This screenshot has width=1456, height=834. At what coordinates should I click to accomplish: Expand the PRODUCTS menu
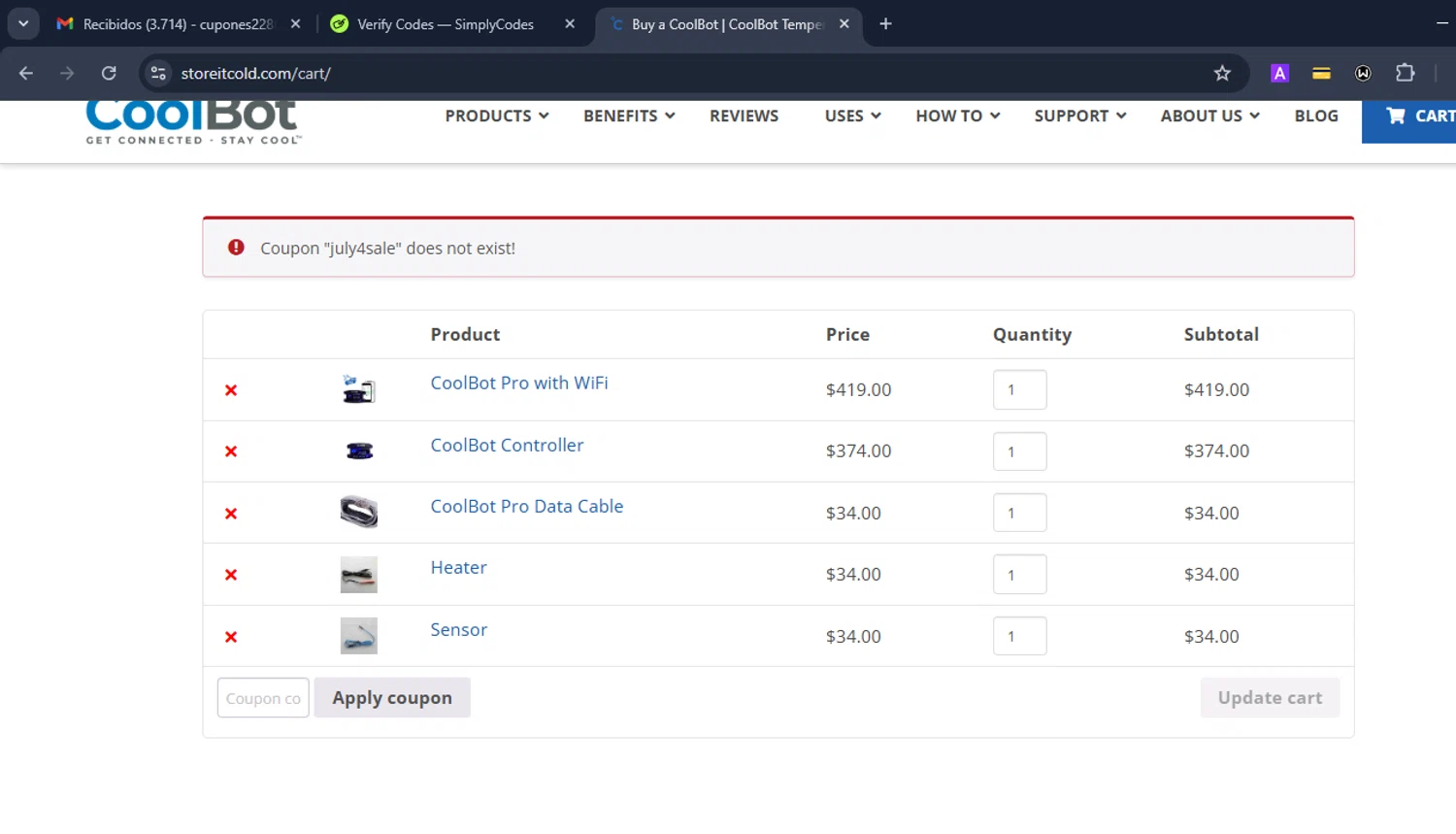coord(497,116)
